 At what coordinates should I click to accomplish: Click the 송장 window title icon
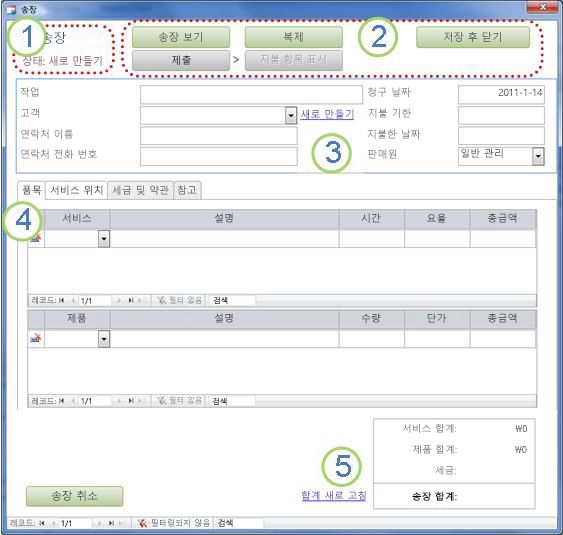click(x=12, y=10)
